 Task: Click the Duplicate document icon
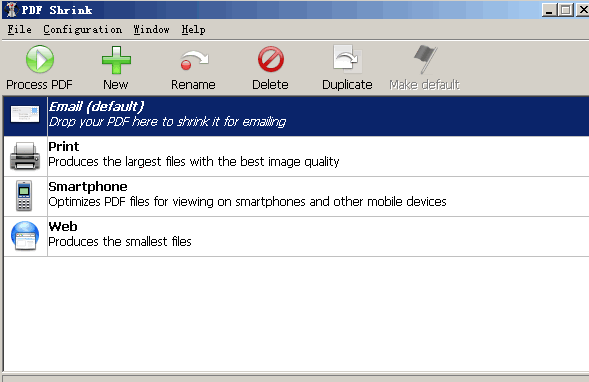coord(347,59)
